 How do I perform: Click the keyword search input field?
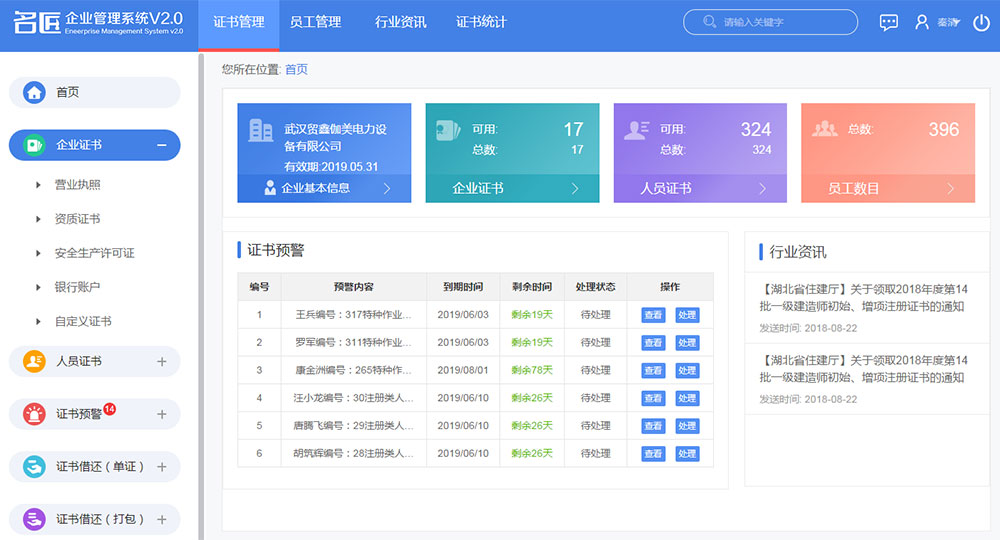point(780,22)
